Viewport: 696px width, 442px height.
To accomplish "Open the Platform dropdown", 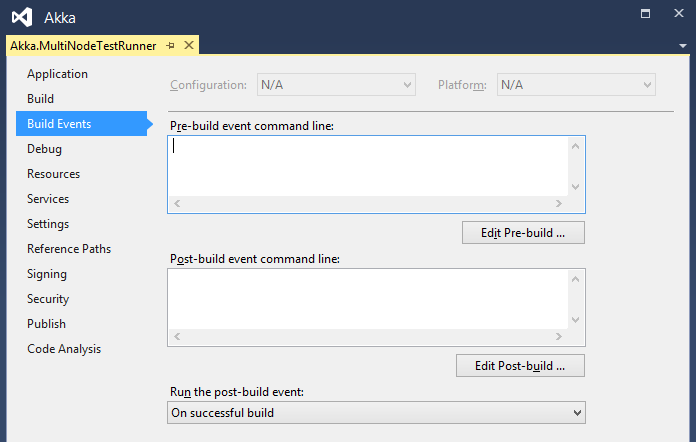I will (x=576, y=85).
